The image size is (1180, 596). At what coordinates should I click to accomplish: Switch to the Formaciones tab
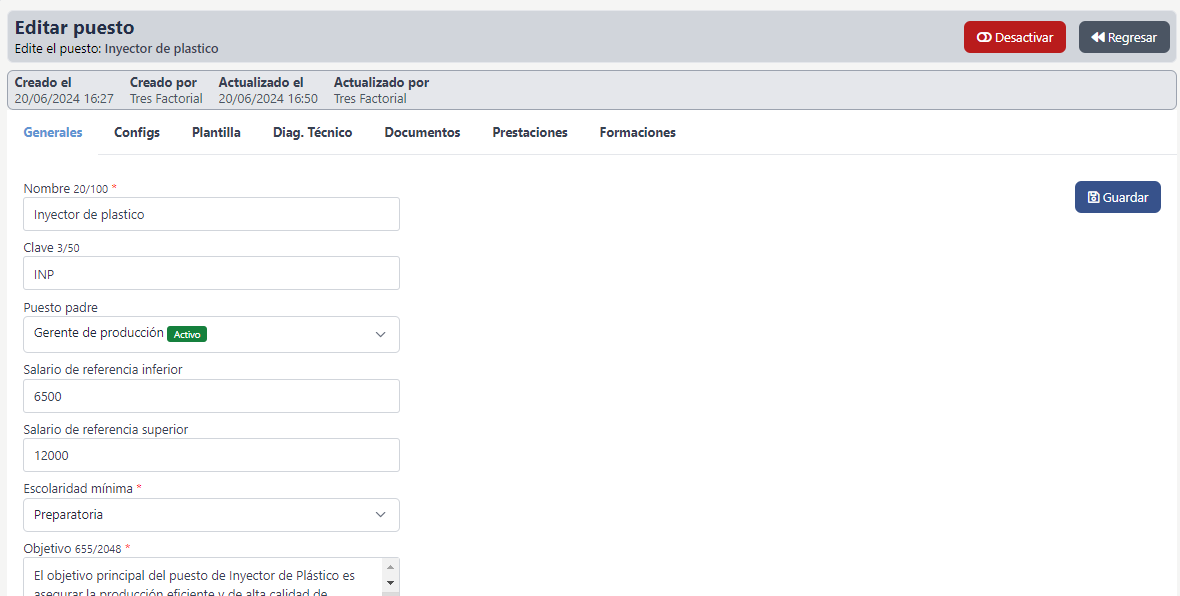coord(637,132)
